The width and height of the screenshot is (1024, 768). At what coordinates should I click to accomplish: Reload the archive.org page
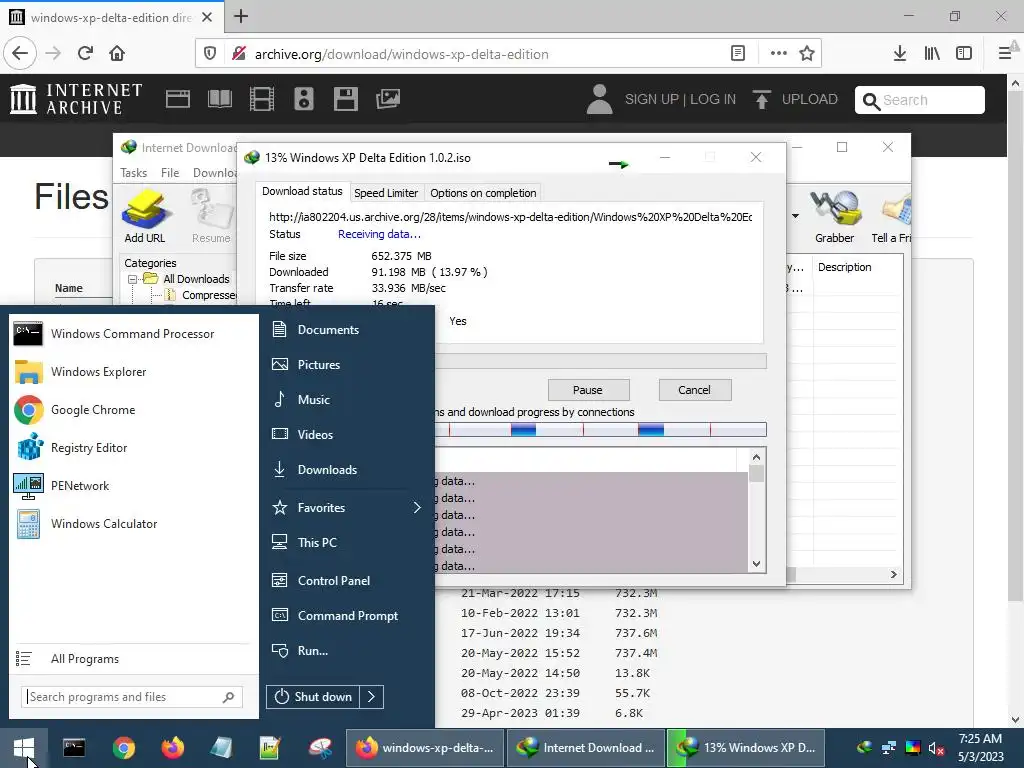86,54
